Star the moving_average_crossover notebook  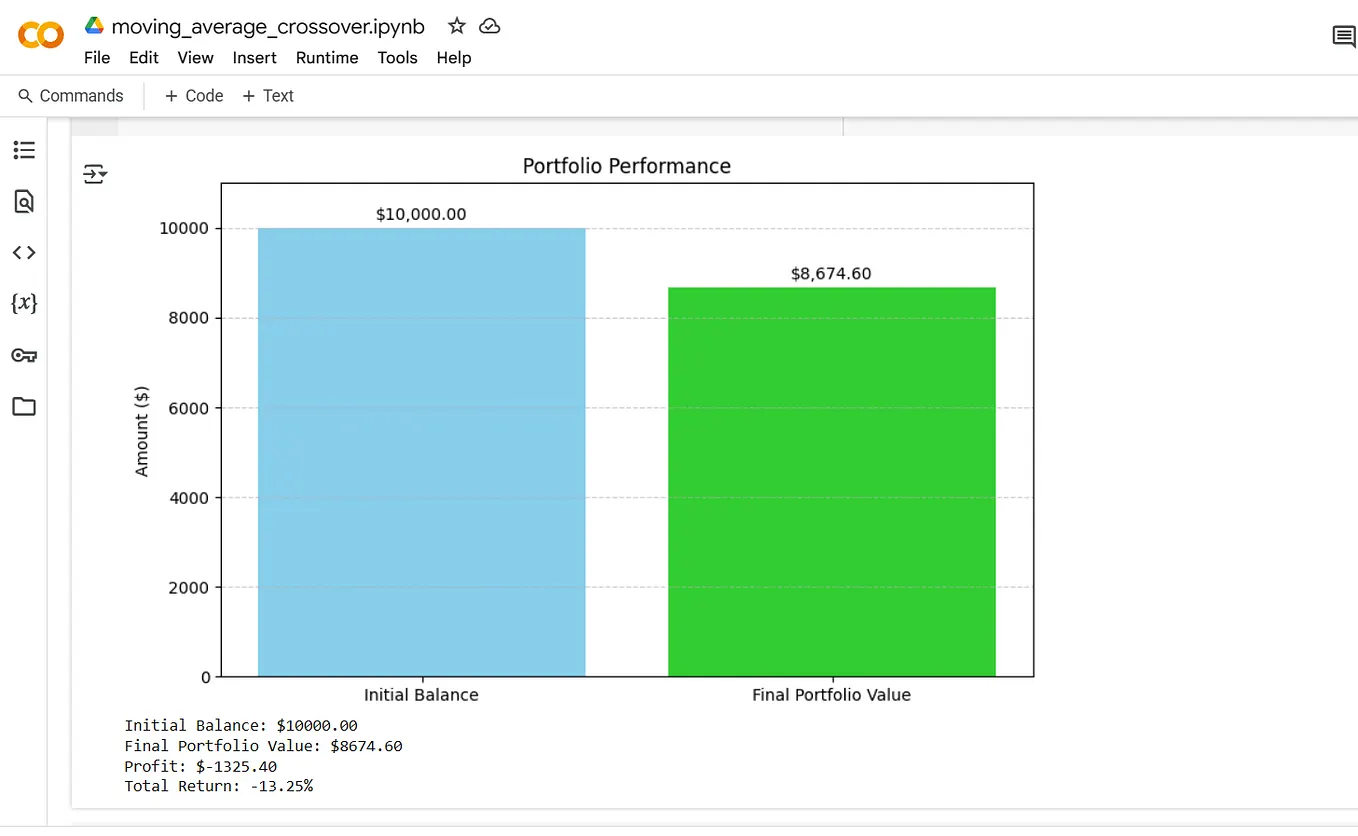(x=456, y=26)
